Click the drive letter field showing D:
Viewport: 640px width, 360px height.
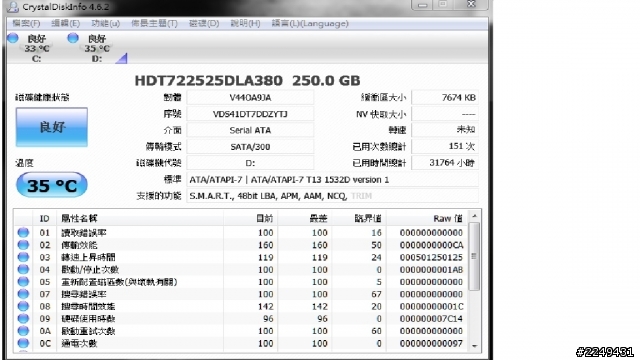(250, 163)
